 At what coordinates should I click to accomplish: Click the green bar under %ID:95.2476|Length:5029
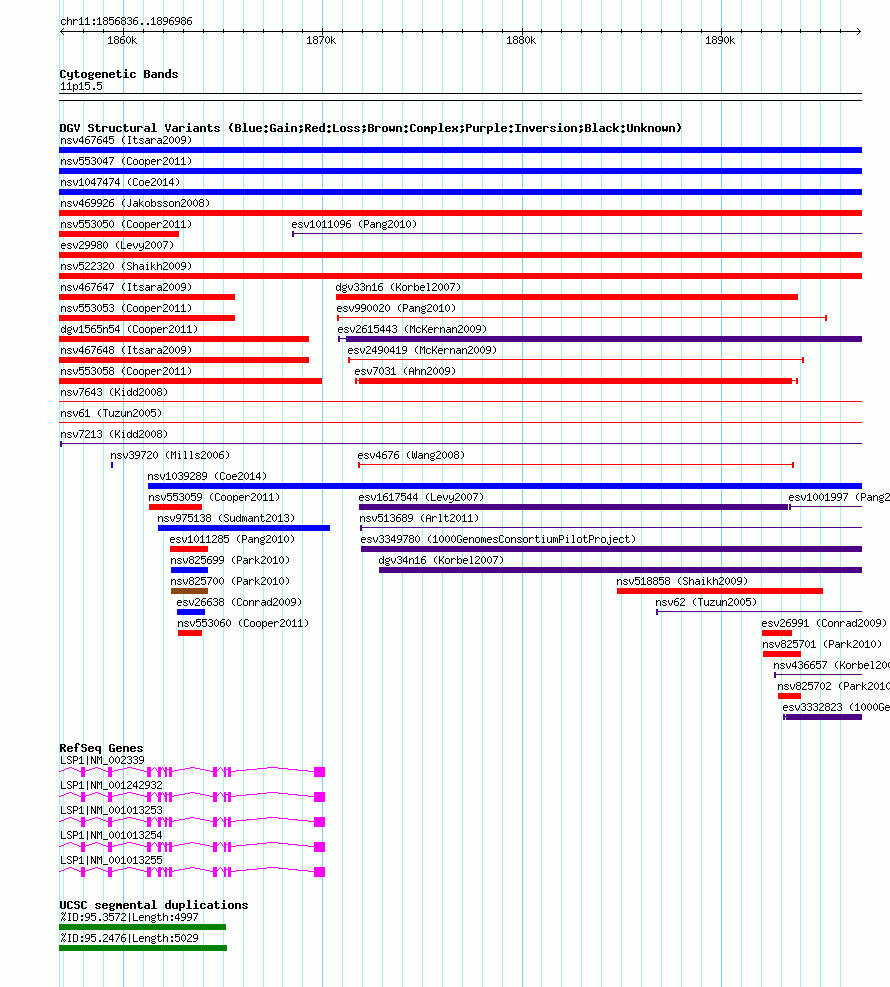coord(143,948)
